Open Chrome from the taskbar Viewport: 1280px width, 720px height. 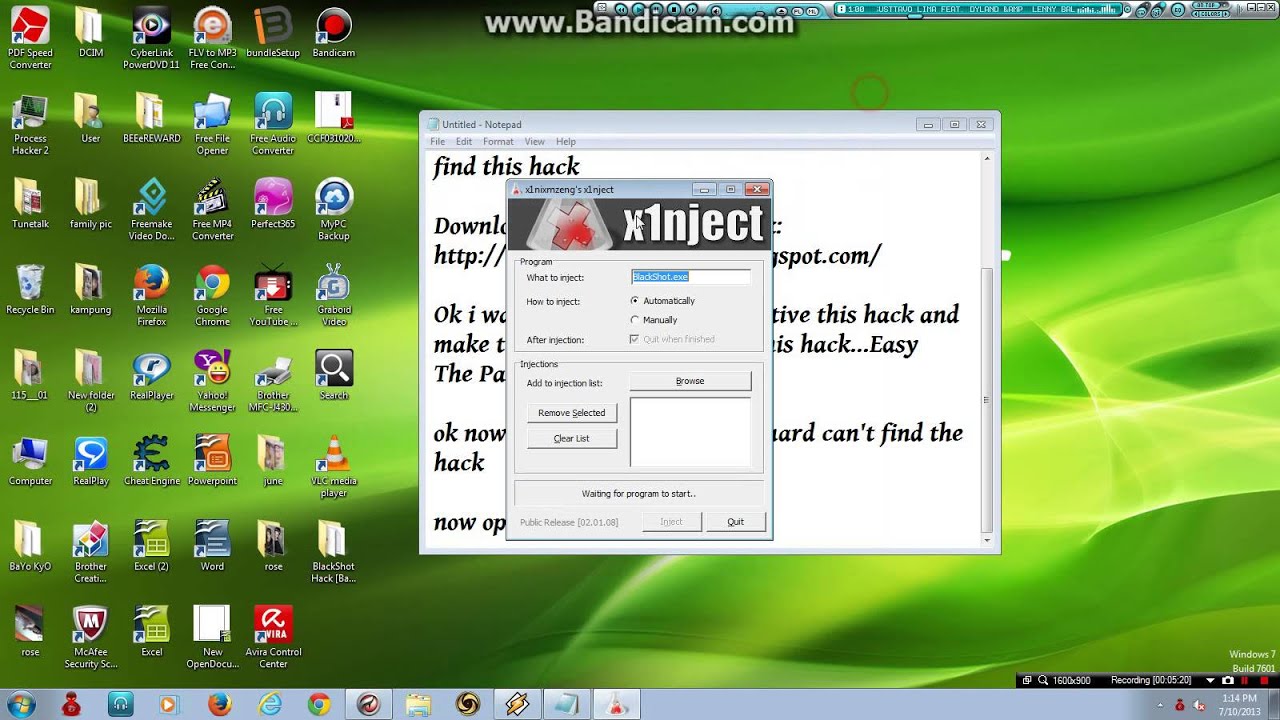point(319,705)
